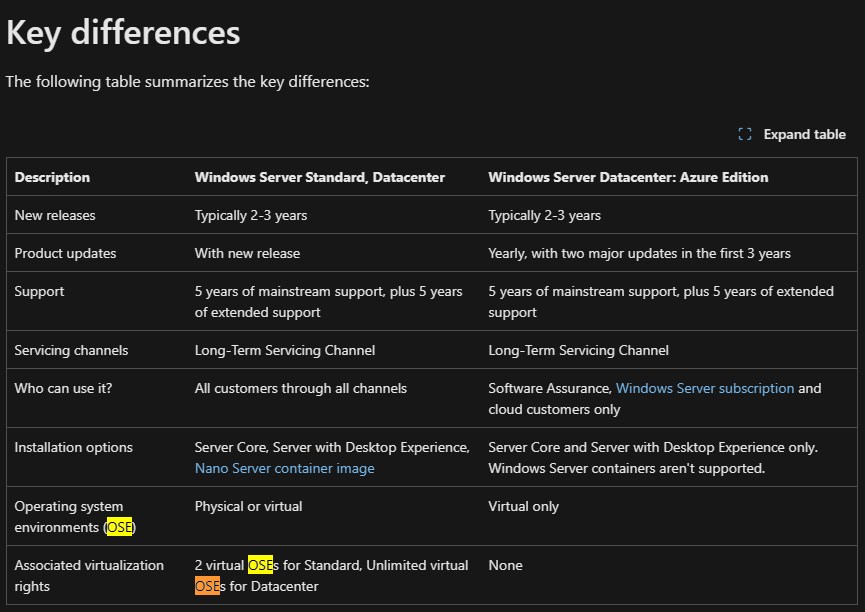Select the New releases row label
Screen dimensions: 865x612
(x=55, y=215)
